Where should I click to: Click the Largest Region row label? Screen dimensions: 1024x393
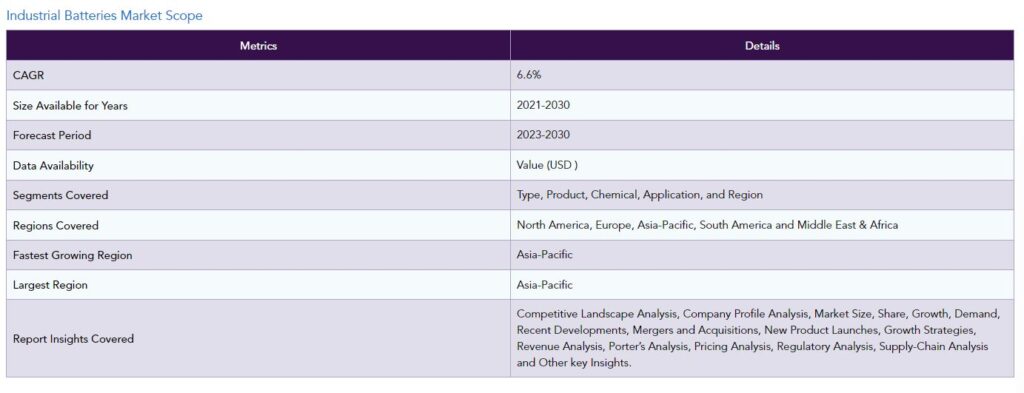[50, 285]
